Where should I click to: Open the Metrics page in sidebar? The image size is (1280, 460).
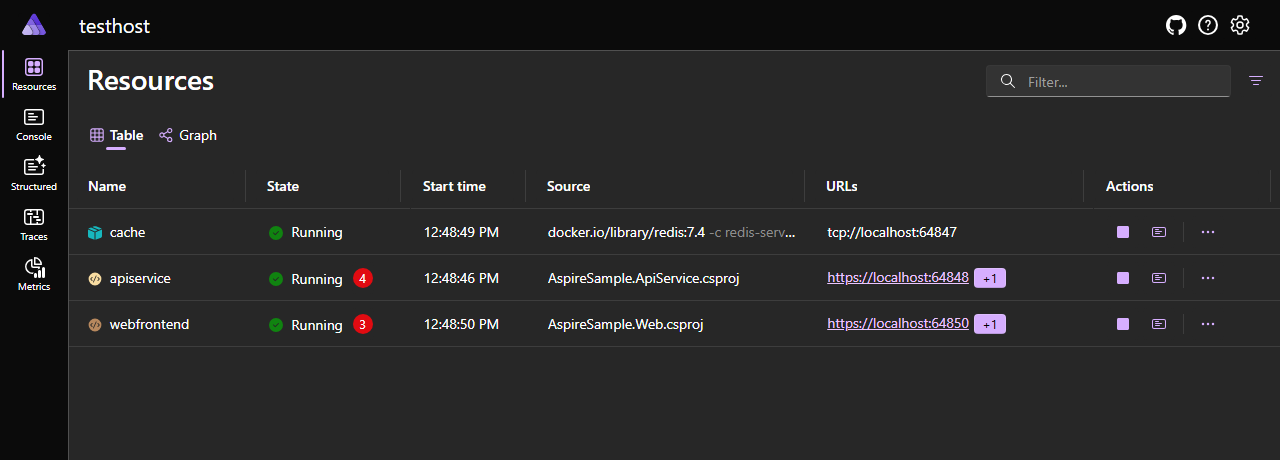click(34, 274)
